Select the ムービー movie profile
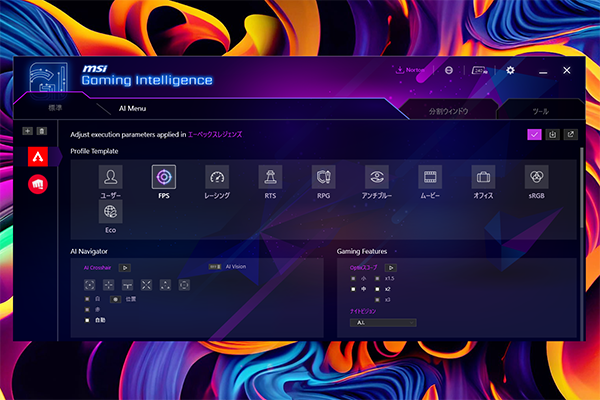This screenshot has width=600, height=400. click(430, 178)
